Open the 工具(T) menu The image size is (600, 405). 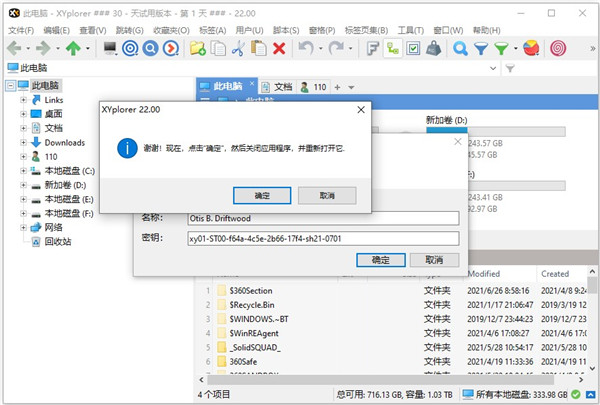(x=411, y=30)
